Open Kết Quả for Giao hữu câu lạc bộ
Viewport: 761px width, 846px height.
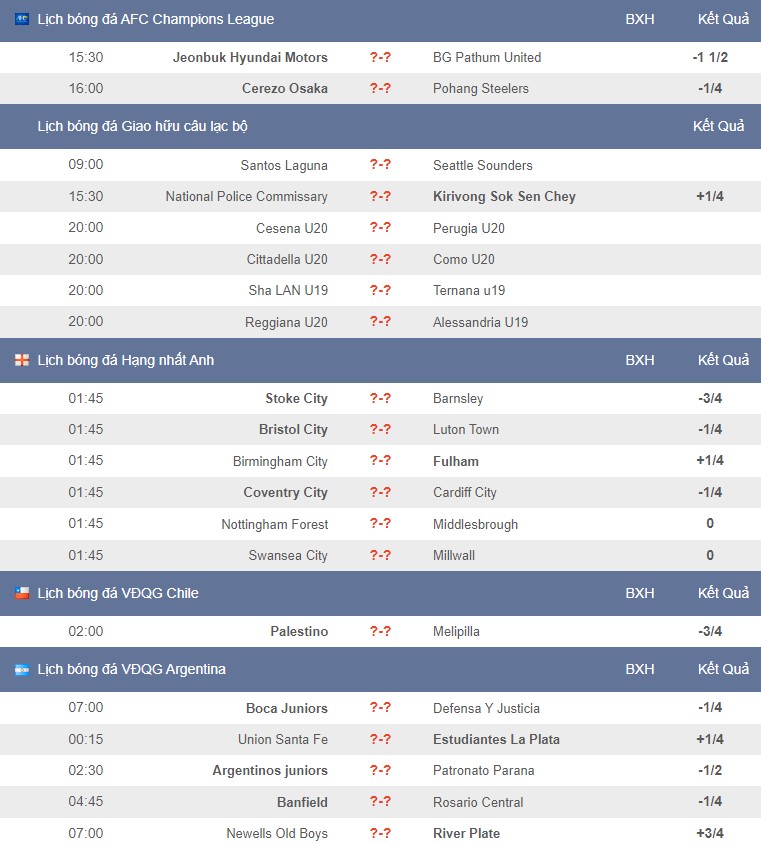pos(718,126)
